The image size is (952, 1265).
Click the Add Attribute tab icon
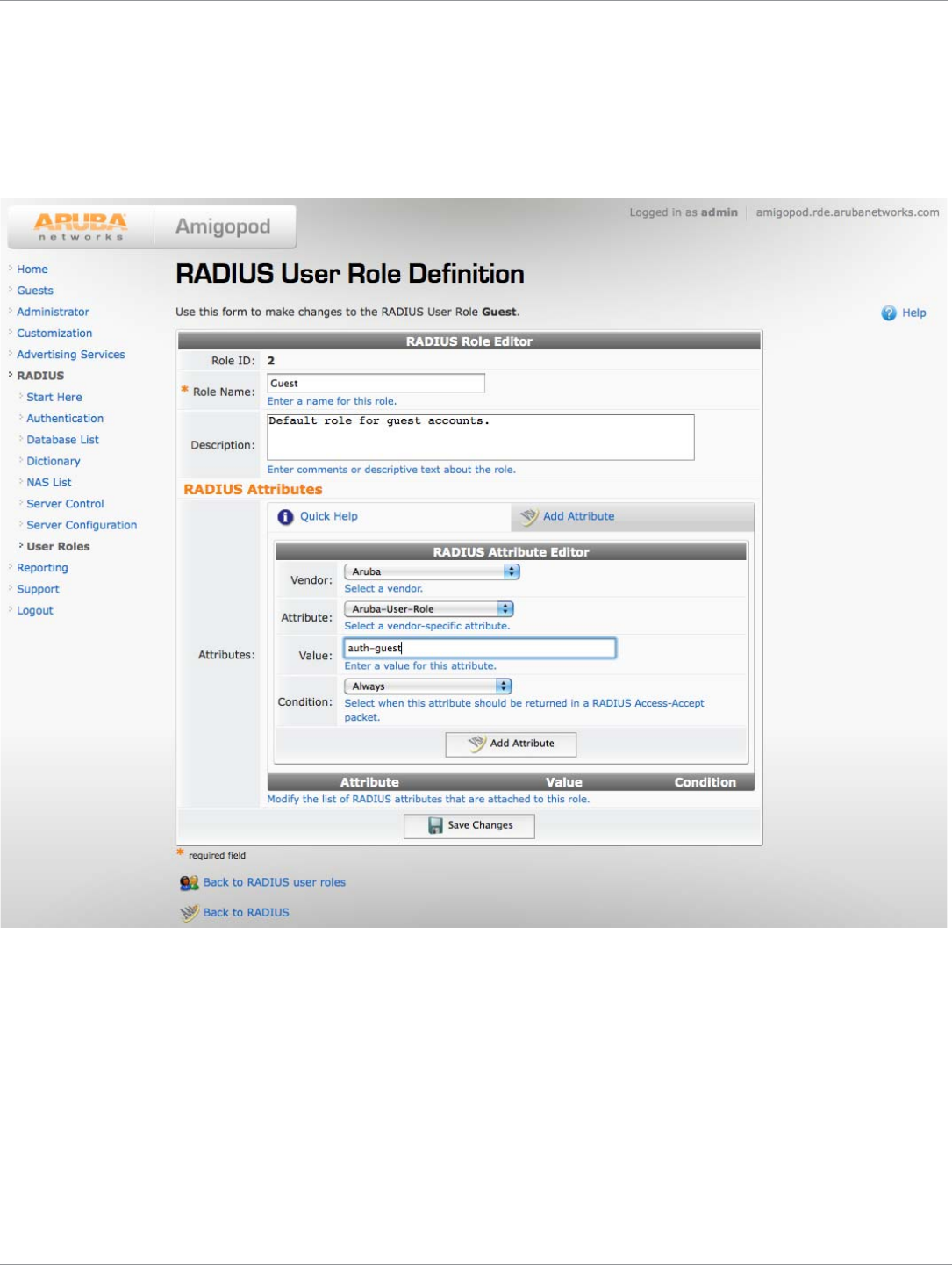pos(529,517)
